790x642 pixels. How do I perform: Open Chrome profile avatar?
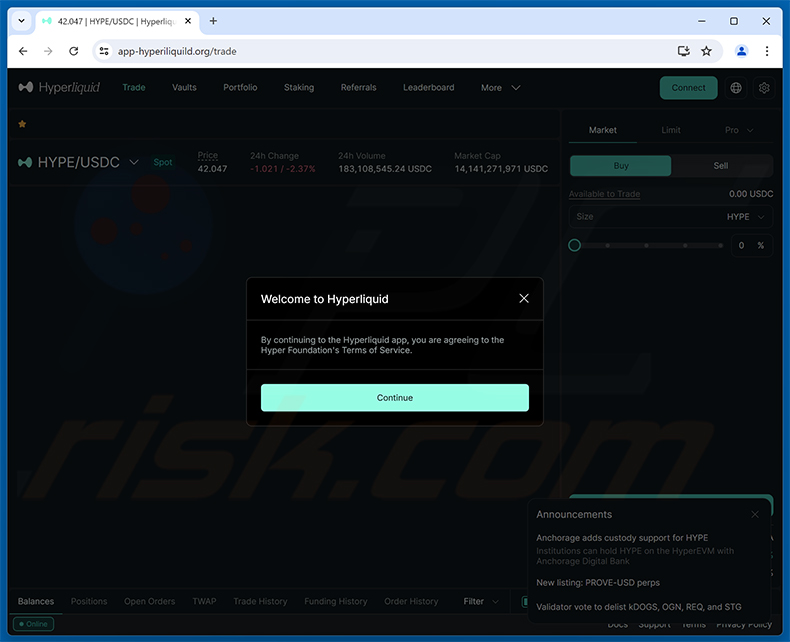[x=742, y=51]
